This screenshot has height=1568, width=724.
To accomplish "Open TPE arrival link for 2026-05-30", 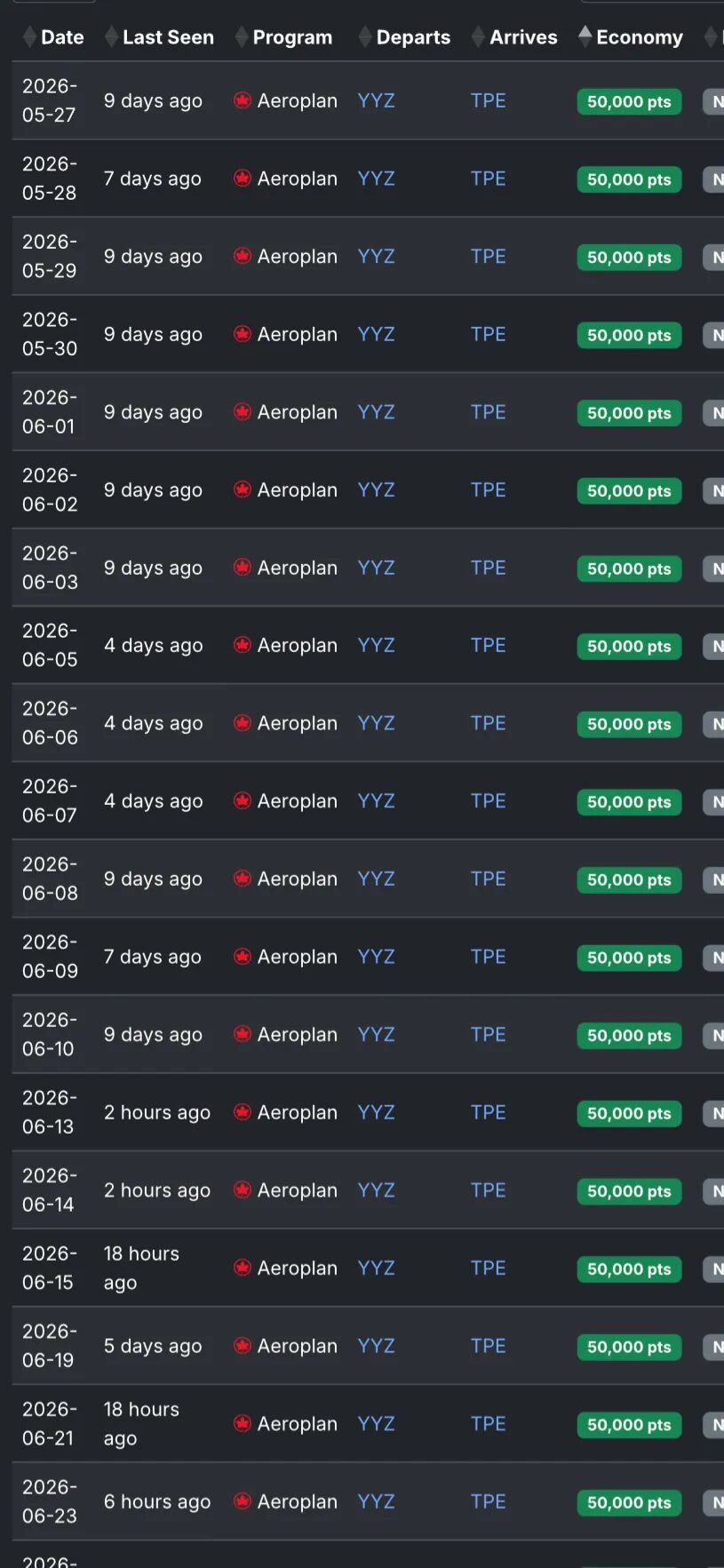I will 488,334.
